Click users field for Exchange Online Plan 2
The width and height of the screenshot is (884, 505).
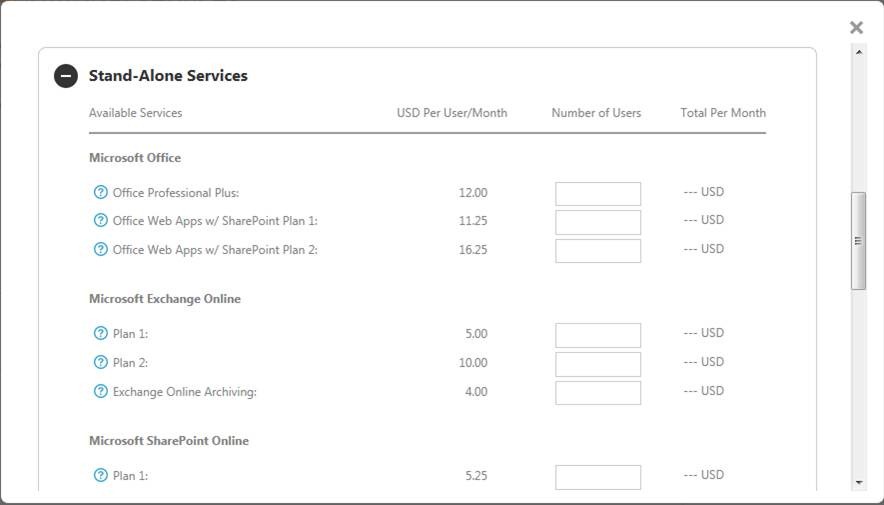pyautogui.click(x=598, y=364)
